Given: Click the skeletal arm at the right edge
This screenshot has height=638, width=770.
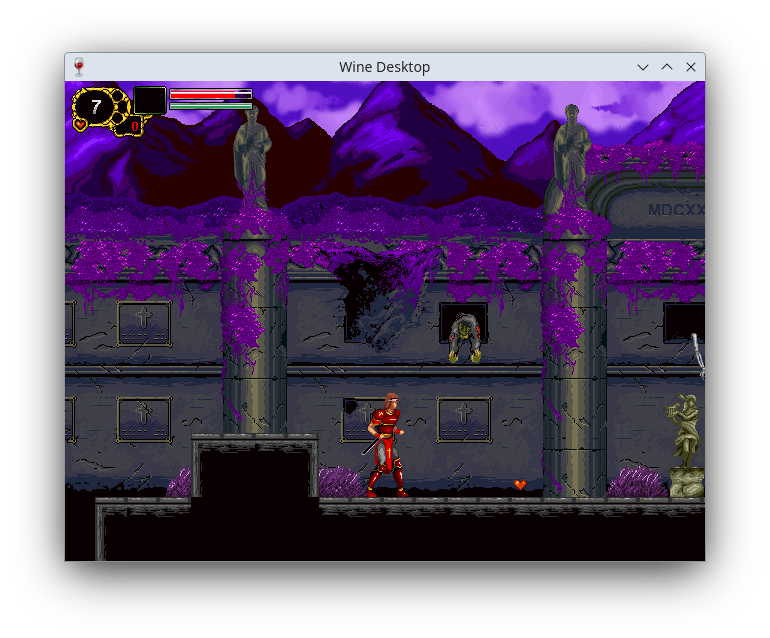Looking at the screenshot, I should 696,354.
